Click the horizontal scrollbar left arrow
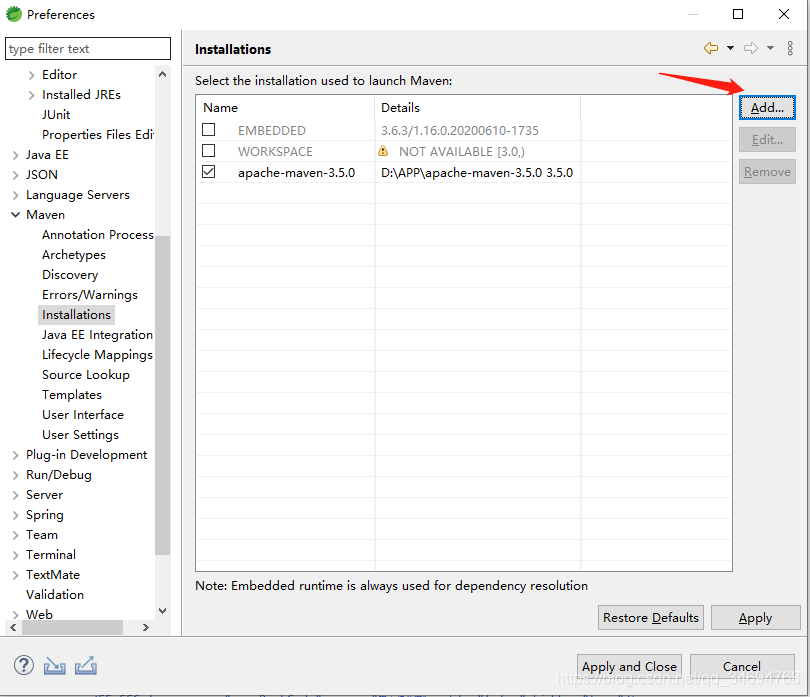Image resolution: width=810 pixels, height=697 pixels. pyautogui.click(x=13, y=627)
